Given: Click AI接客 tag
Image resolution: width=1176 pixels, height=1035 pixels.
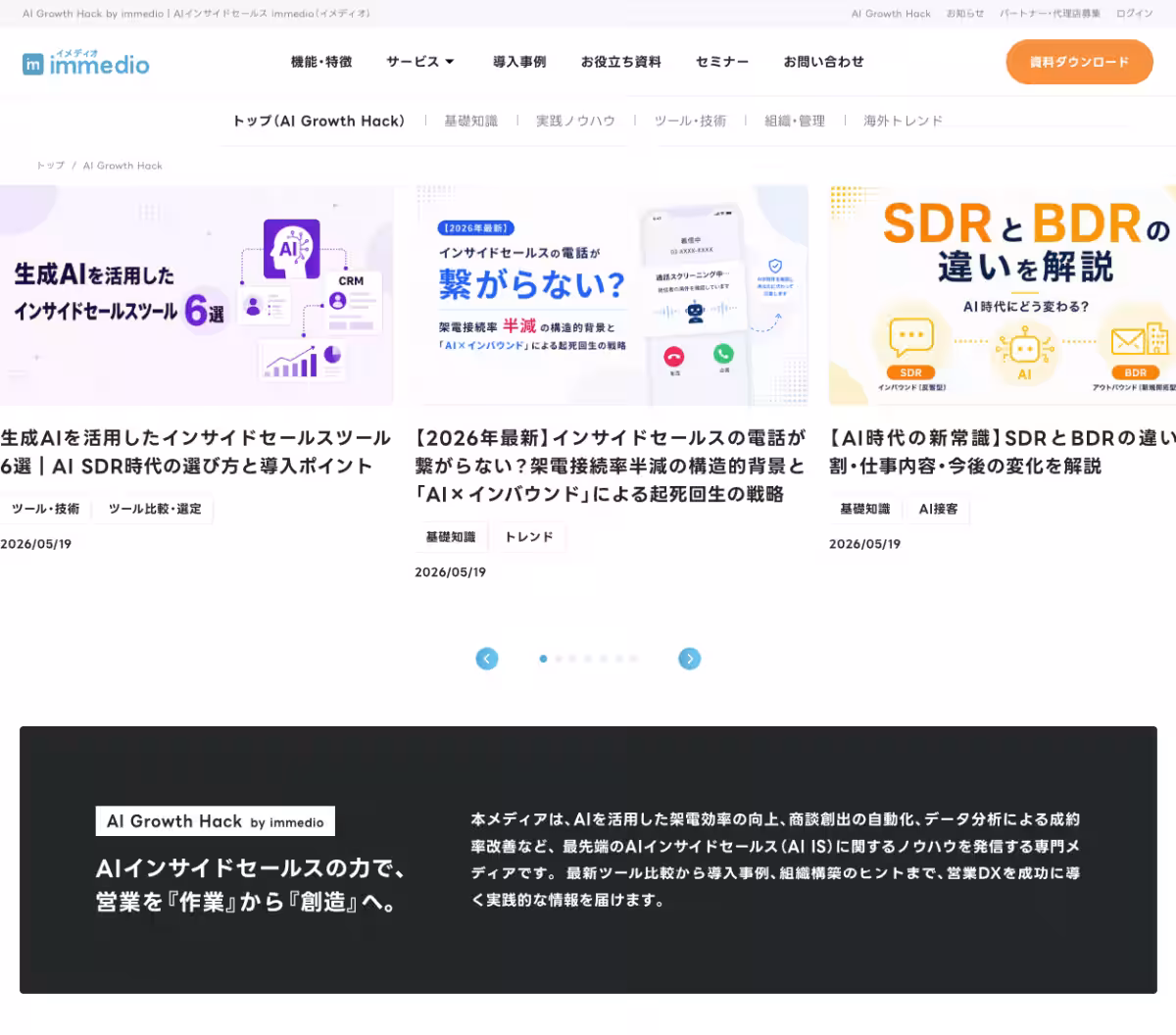Looking at the screenshot, I should click(939, 509).
